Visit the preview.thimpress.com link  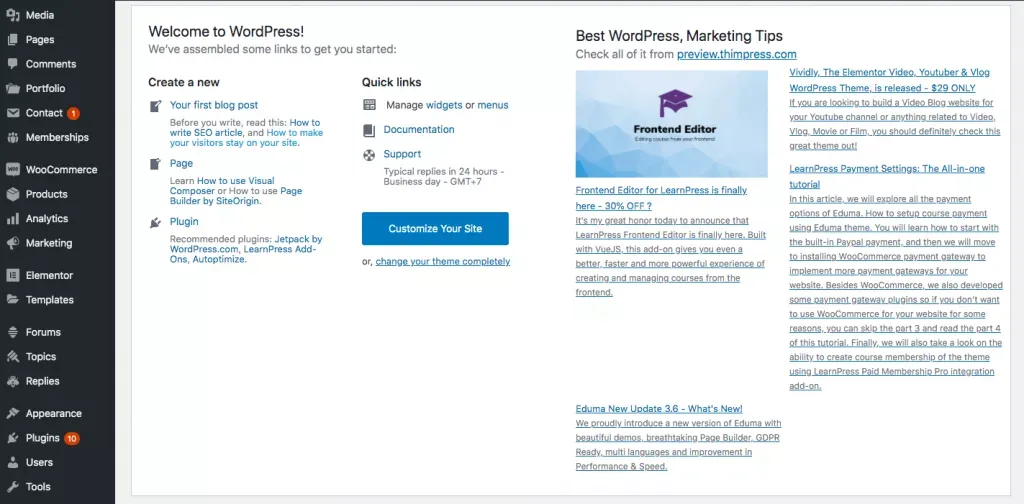point(737,54)
